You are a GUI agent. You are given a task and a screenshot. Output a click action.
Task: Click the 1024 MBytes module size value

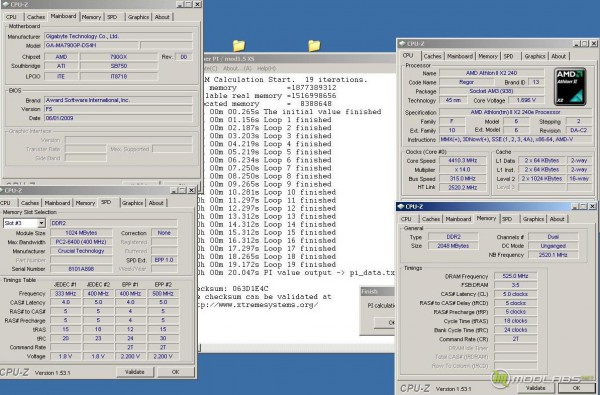point(81,233)
